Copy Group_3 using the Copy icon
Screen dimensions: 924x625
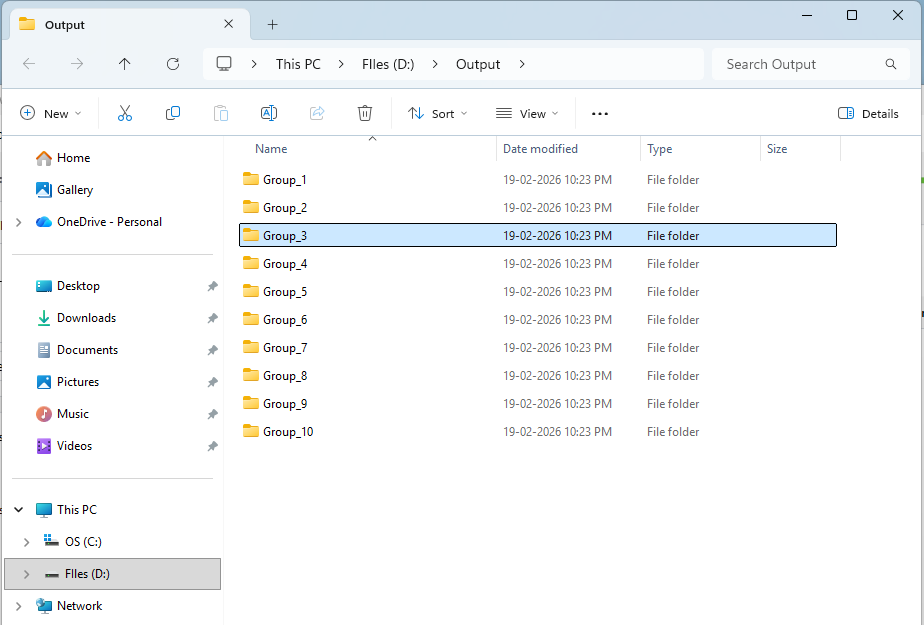[x=172, y=113]
